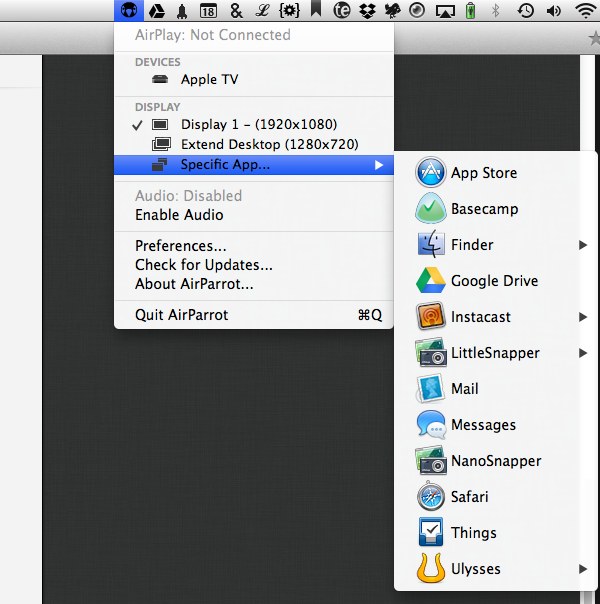Click the LittleSnapper camera icon
This screenshot has width=600, height=604.
[x=431, y=352]
